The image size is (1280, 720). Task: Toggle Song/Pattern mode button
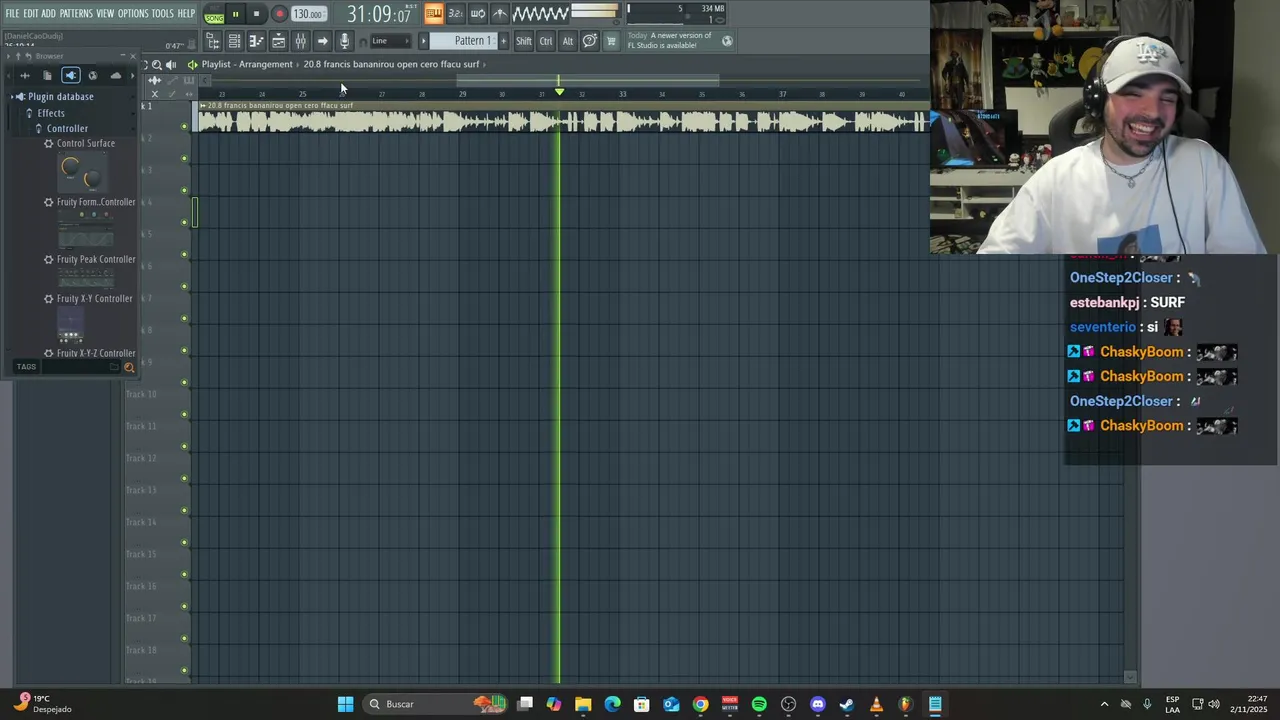[214, 15]
